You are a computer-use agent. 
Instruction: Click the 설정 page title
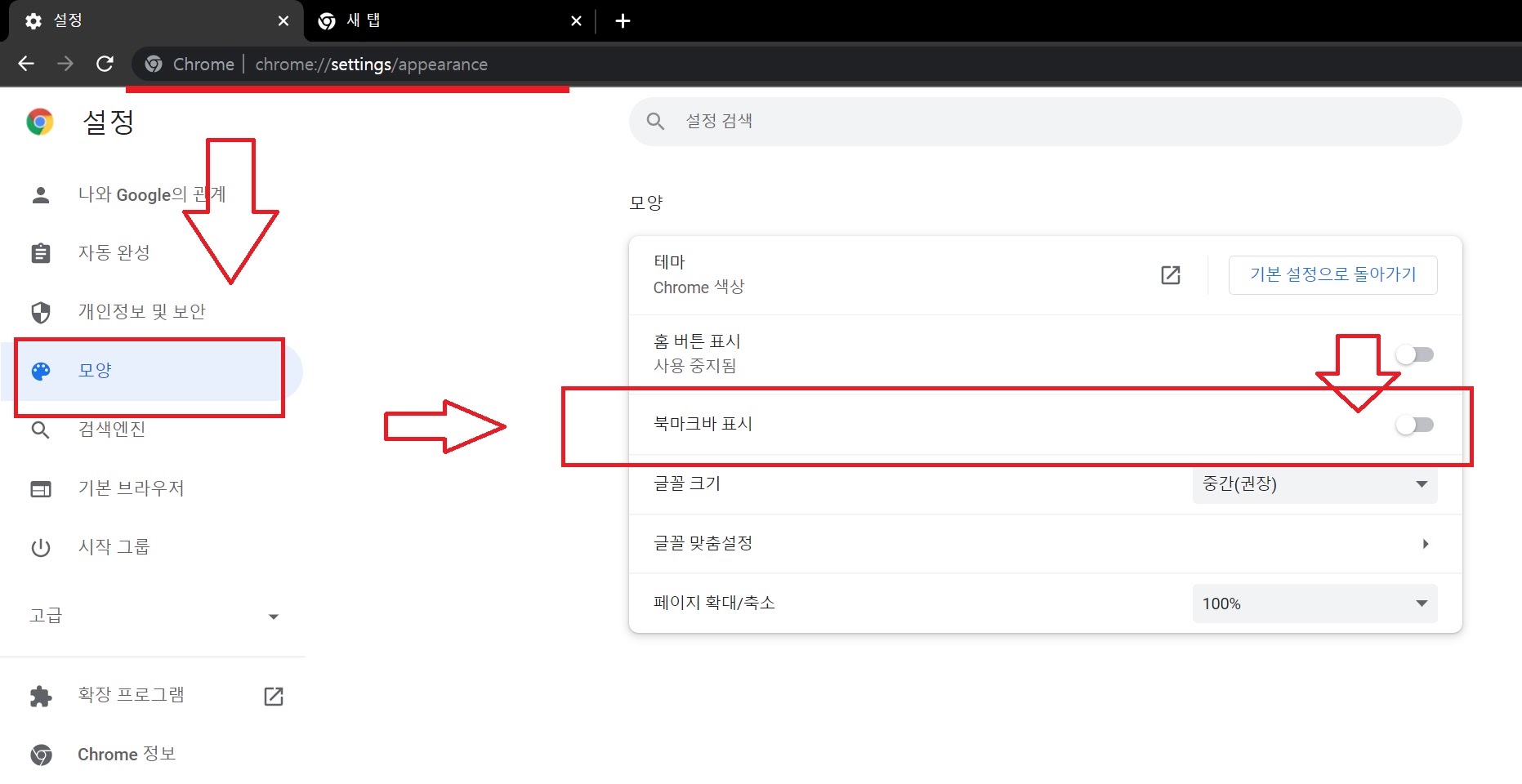pos(108,122)
